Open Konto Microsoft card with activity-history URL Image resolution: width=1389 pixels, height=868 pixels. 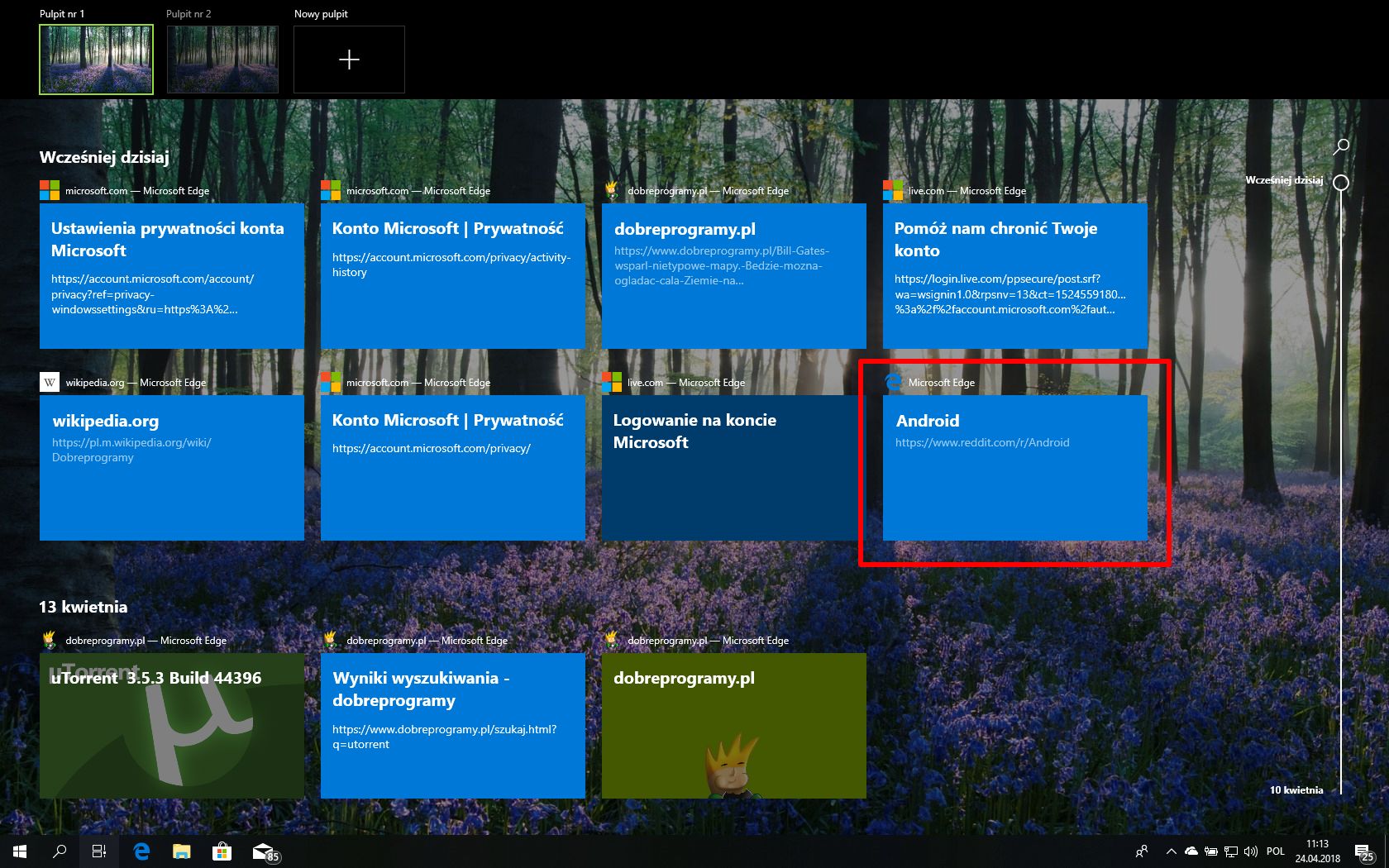453,276
